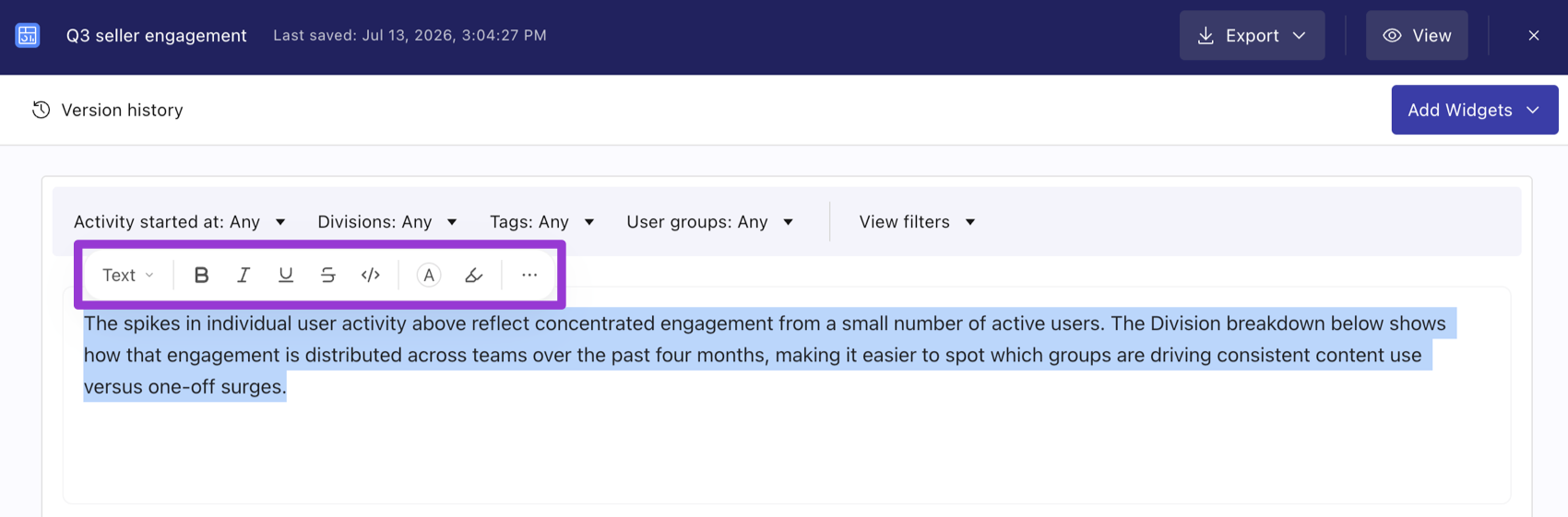1568x517 pixels.
Task: Toggle bold formatting on selected text
Action: (x=201, y=275)
